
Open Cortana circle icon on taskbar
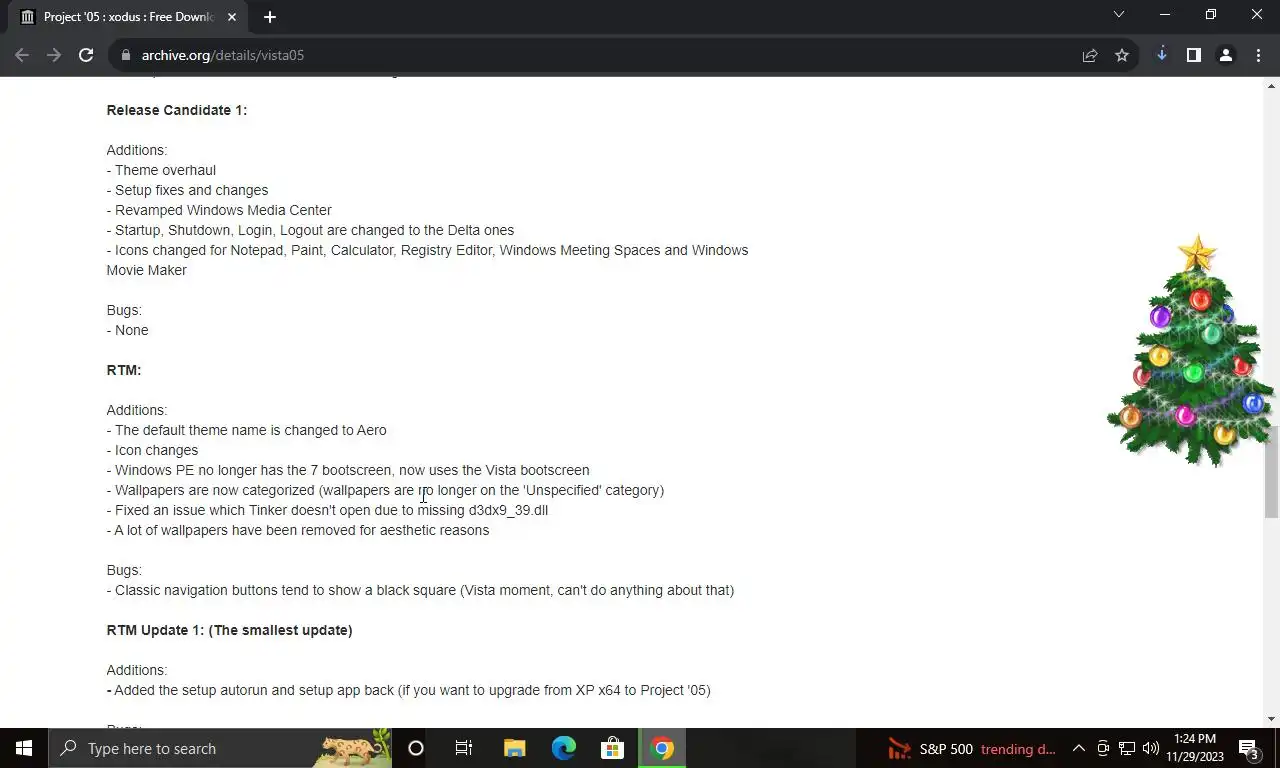coord(416,748)
